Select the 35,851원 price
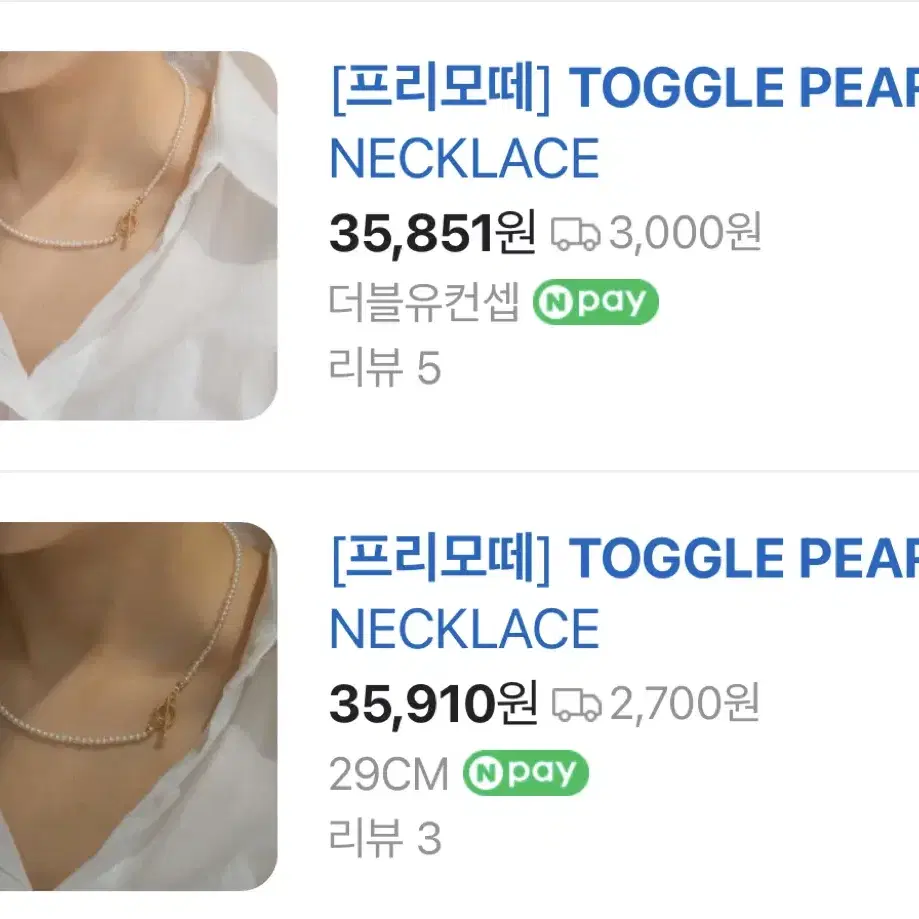Viewport: 919px width, 919px height. [x=433, y=234]
